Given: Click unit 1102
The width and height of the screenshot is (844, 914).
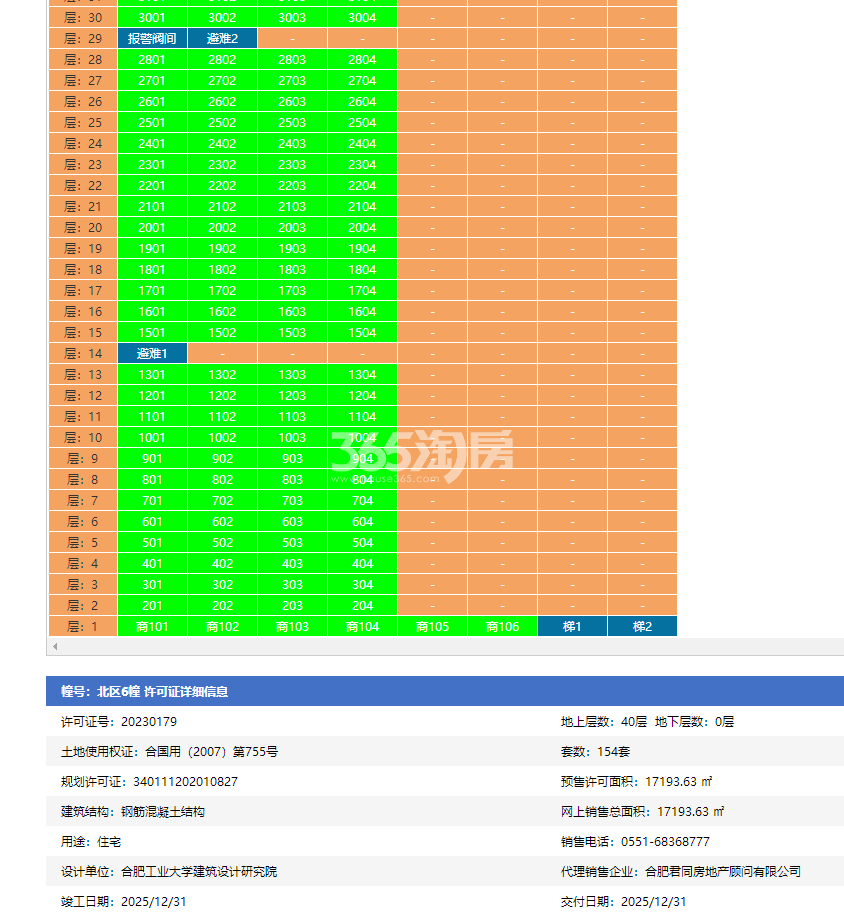Looking at the screenshot, I should (x=222, y=416).
